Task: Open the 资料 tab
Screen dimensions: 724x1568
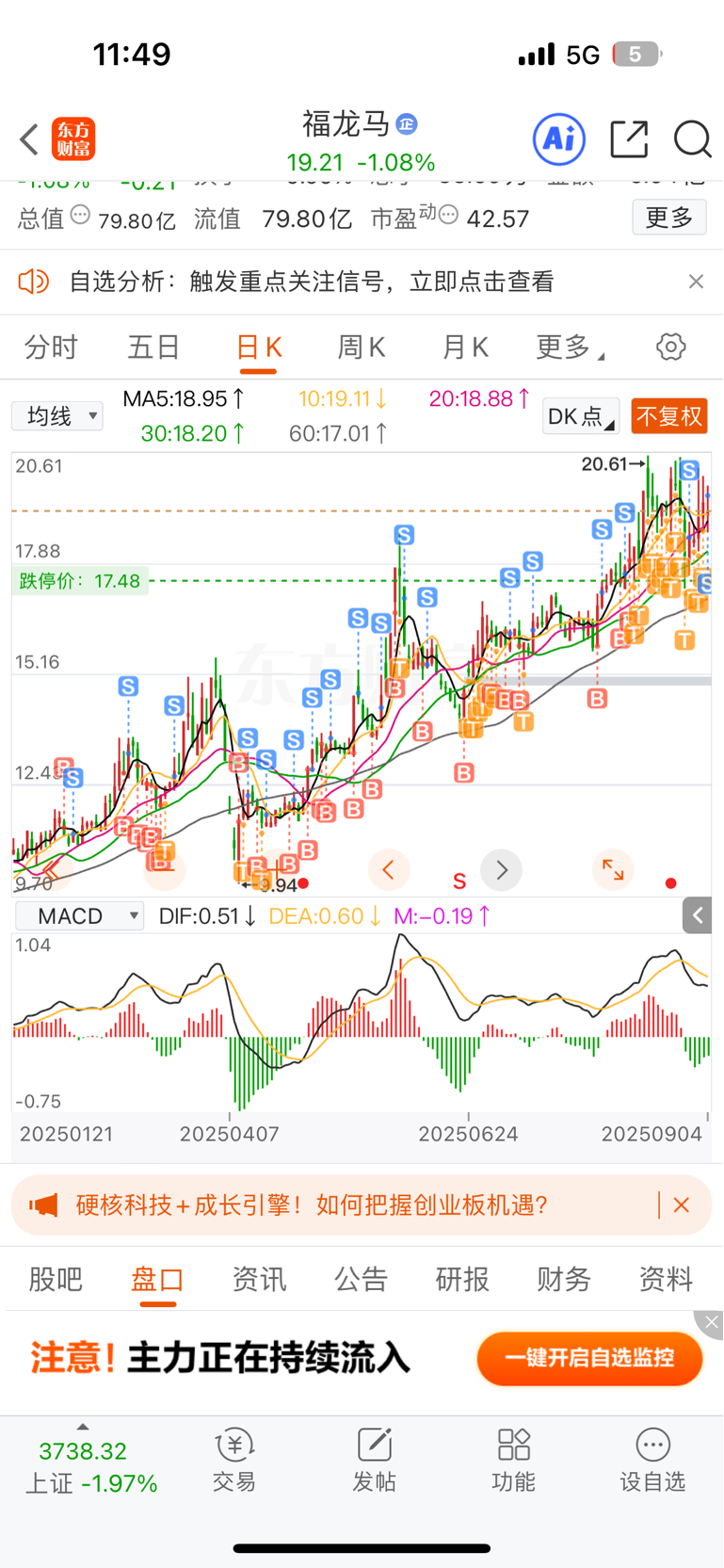Action: (666, 1279)
